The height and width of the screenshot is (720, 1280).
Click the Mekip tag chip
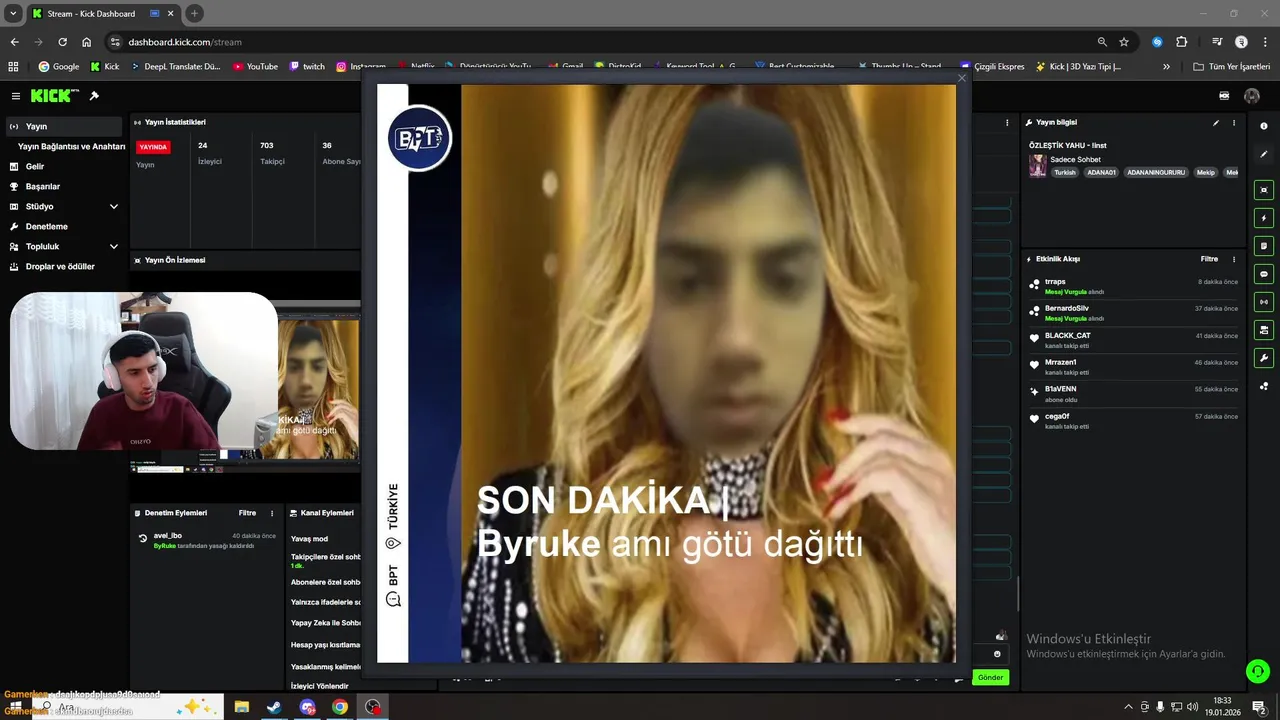click(1206, 172)
